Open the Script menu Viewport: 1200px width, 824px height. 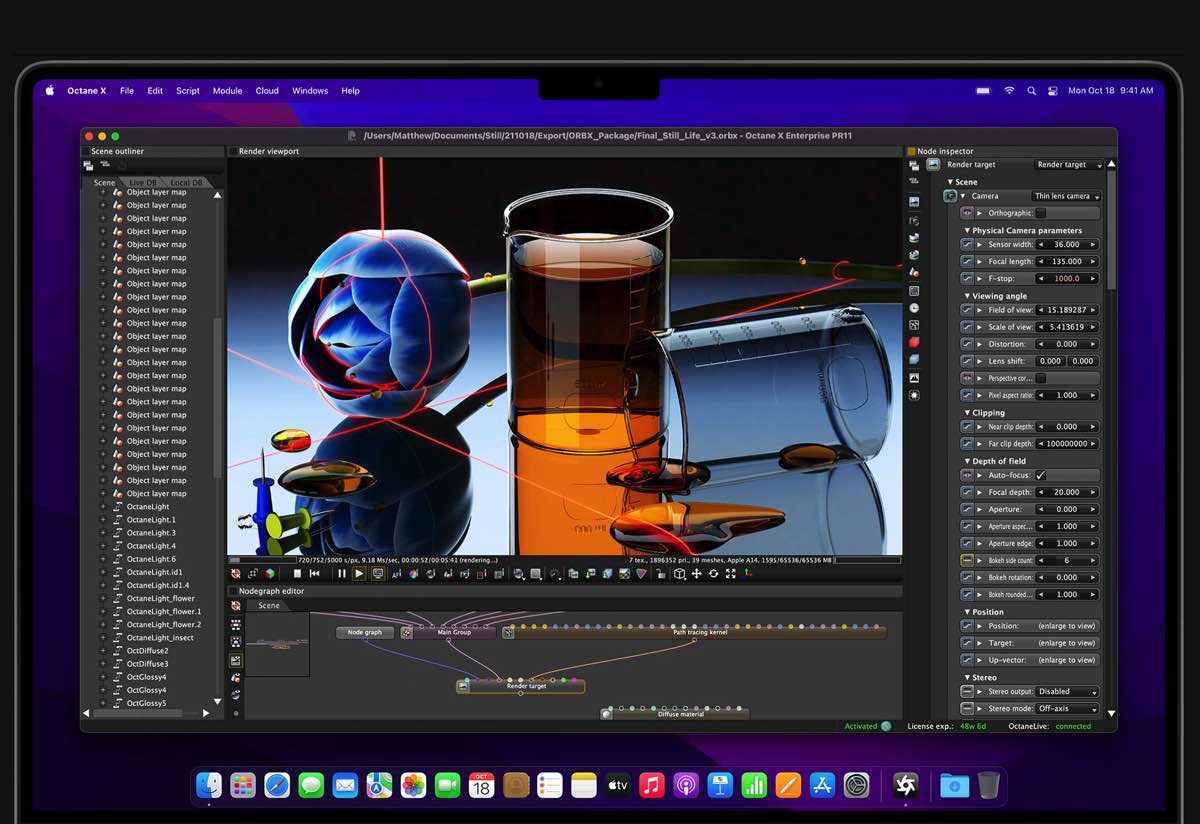pyautogui.click(x=188, y=91)
